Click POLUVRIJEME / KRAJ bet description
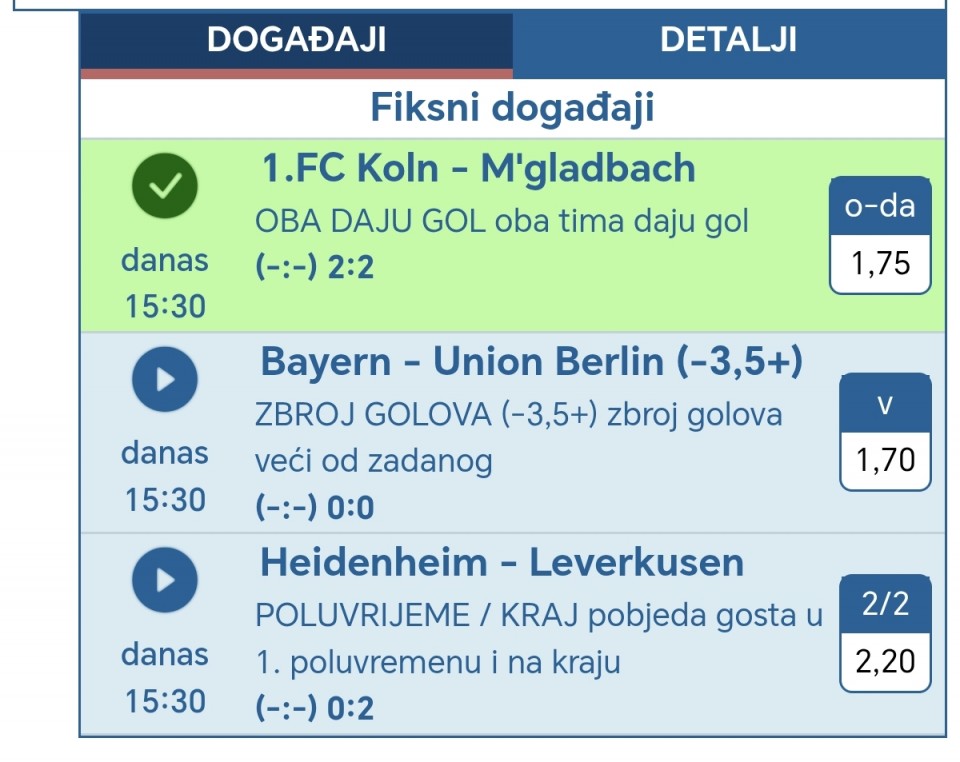The width and height of the screenshot is (960, 762). tap(538, 638)
